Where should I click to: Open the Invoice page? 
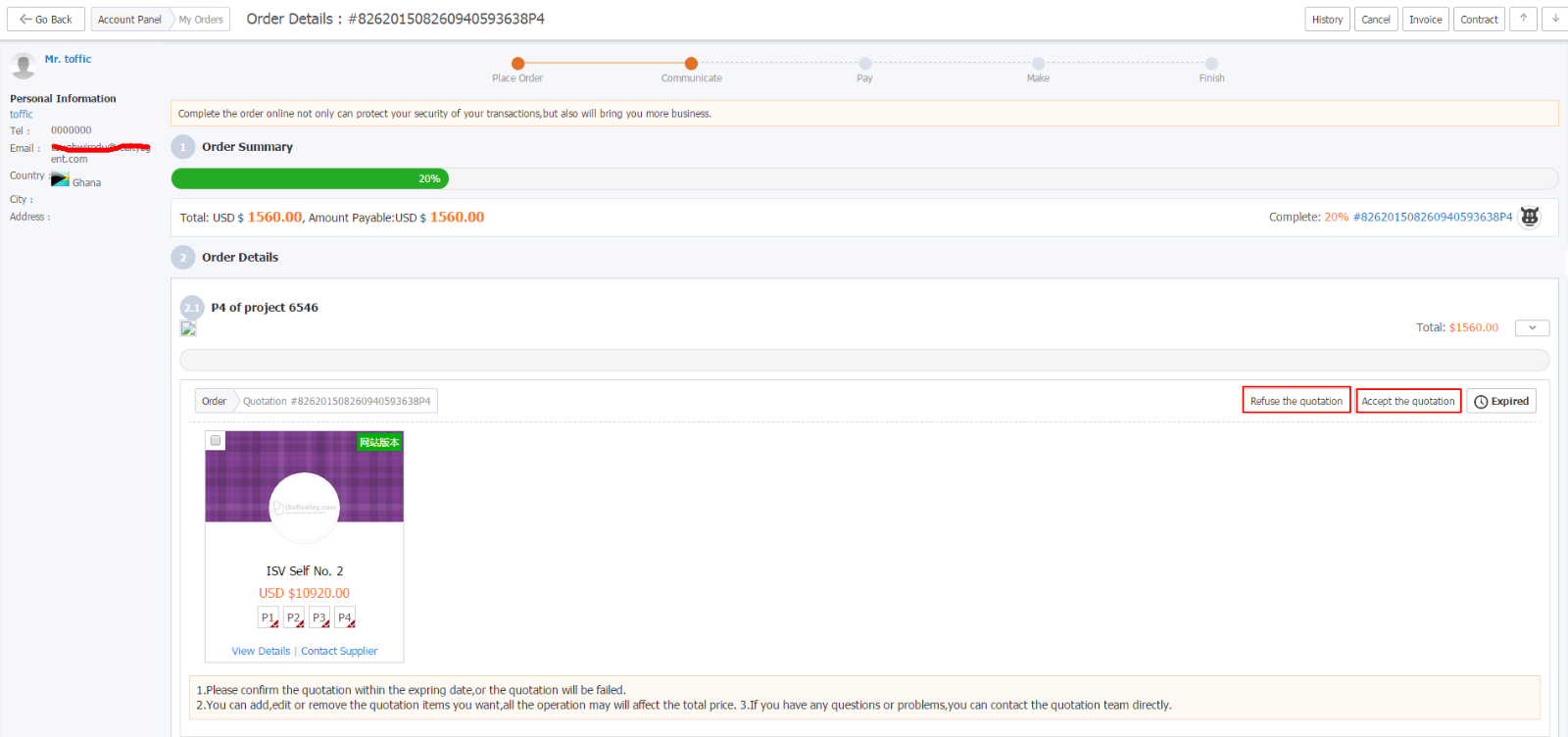(1425, 20)
